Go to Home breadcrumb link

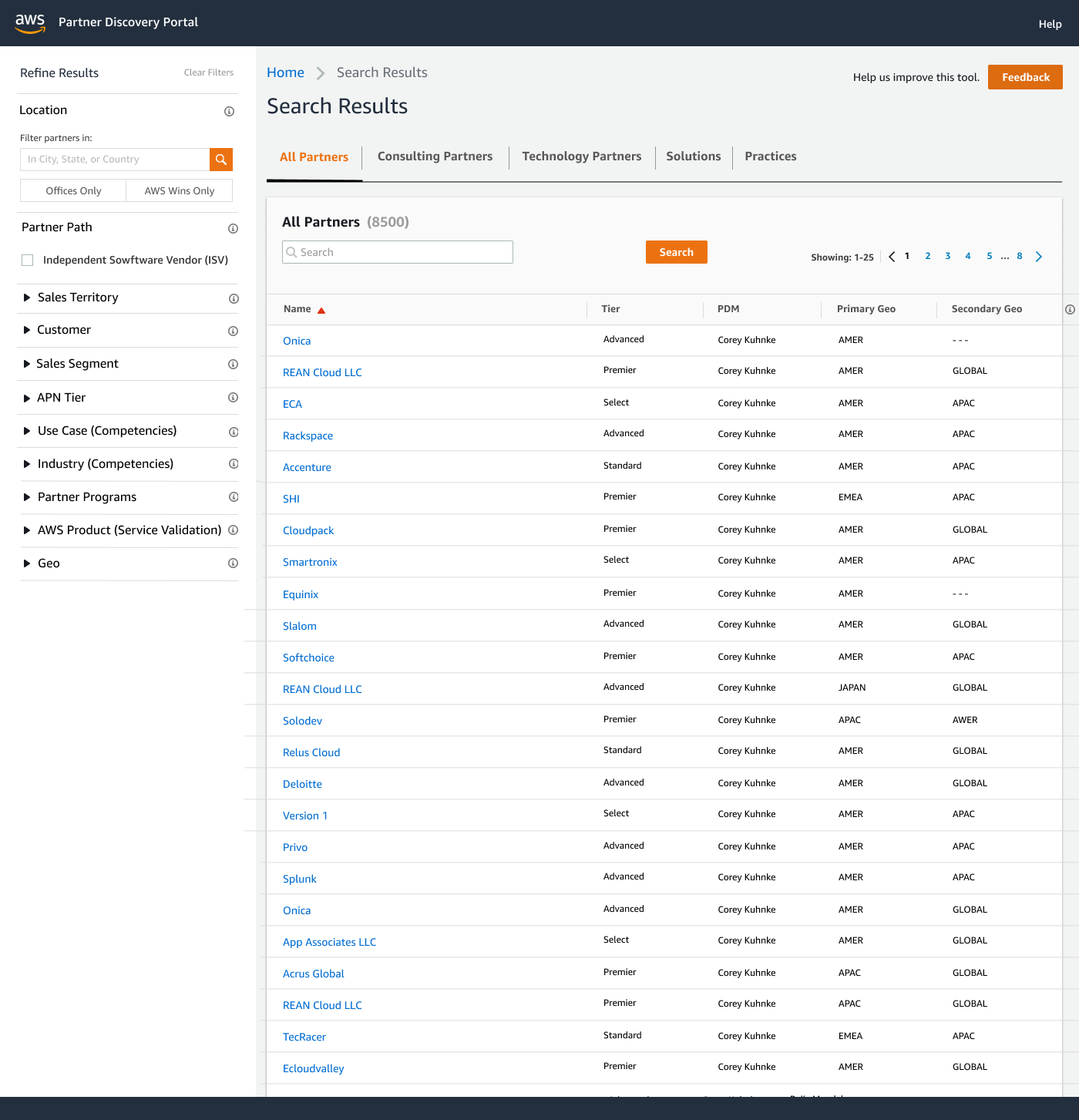click(x=285, y=72)
